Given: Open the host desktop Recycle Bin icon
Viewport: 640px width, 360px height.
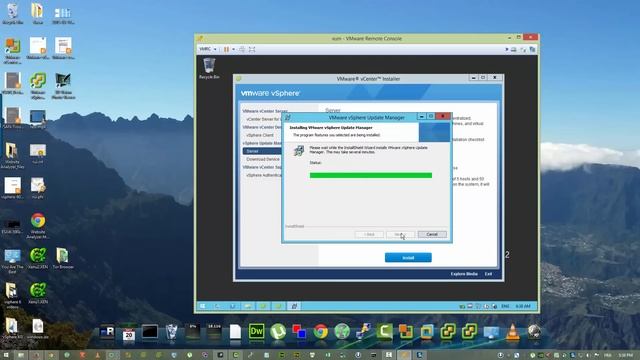Looking at the screenshot, I should point(13,14).
